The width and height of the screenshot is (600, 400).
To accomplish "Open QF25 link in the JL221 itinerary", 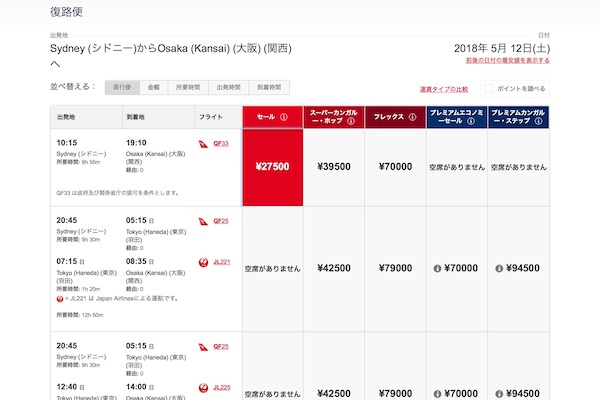I will coord(221,221).
